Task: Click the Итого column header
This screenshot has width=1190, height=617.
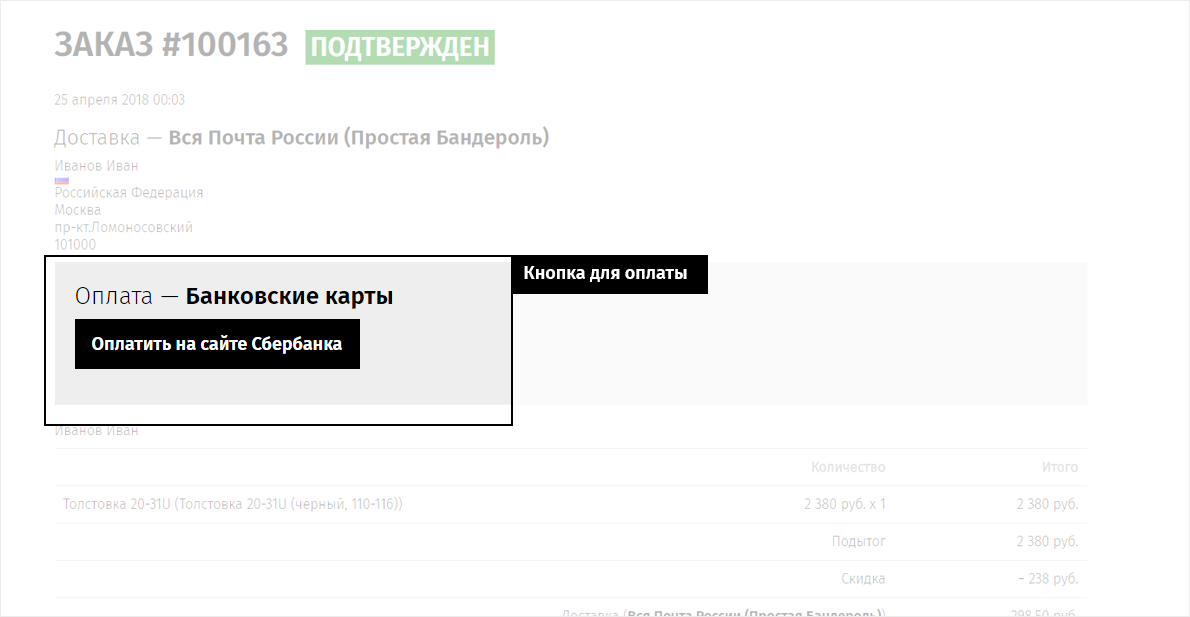Action: coord(1059,467)
